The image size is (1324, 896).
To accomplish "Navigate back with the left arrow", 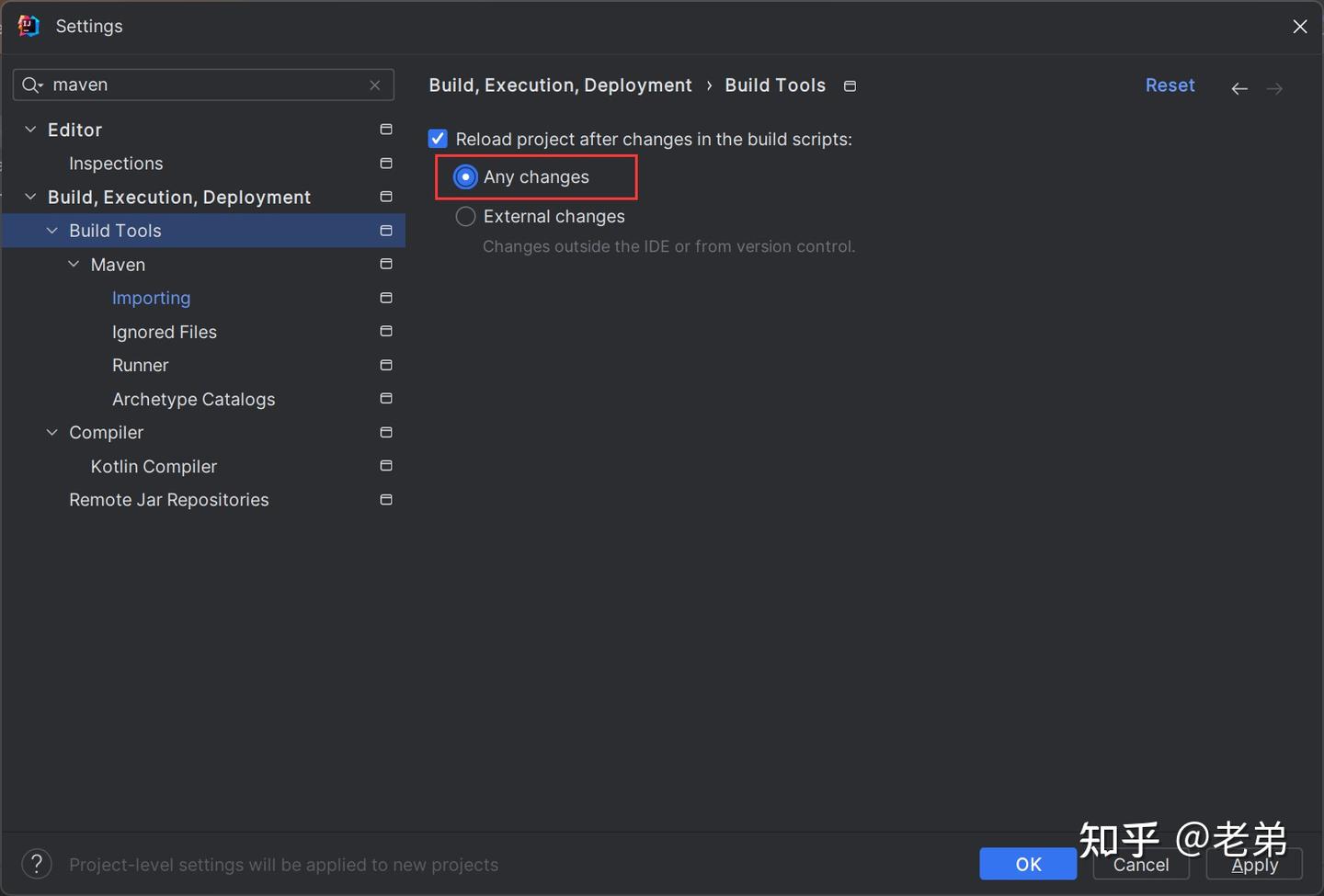I will [x=1239, y=88].
